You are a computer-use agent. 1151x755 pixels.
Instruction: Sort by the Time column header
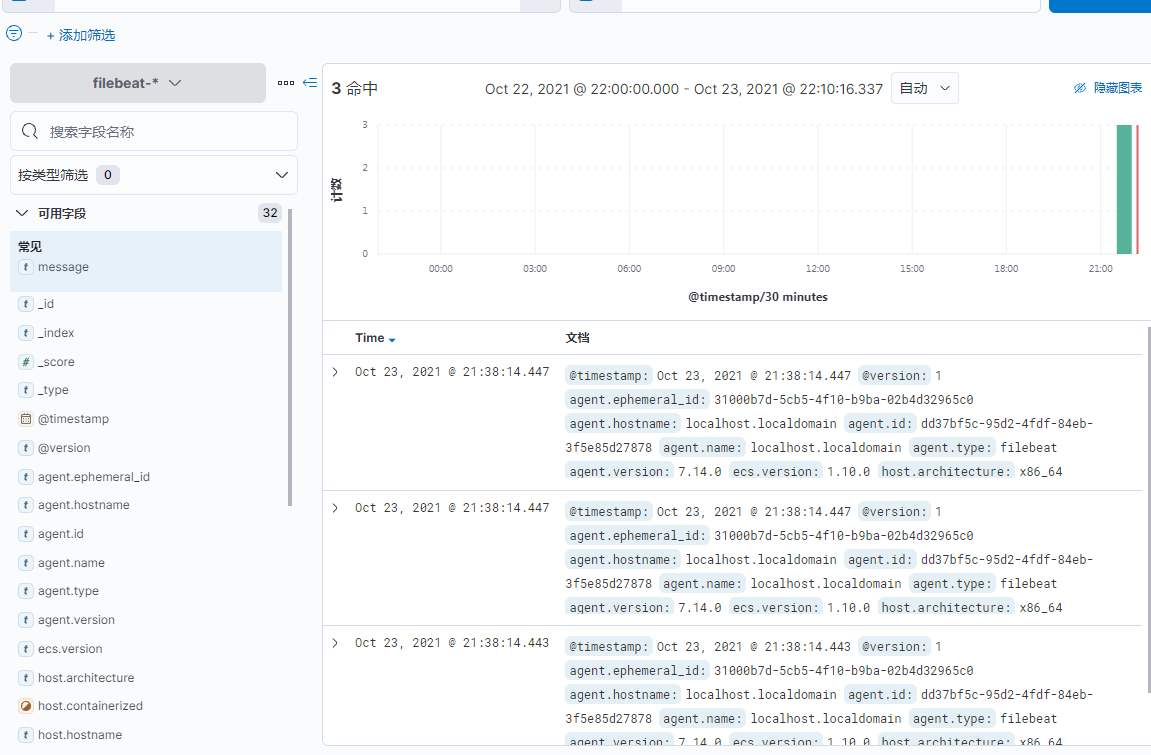click(x=369, y=338)
